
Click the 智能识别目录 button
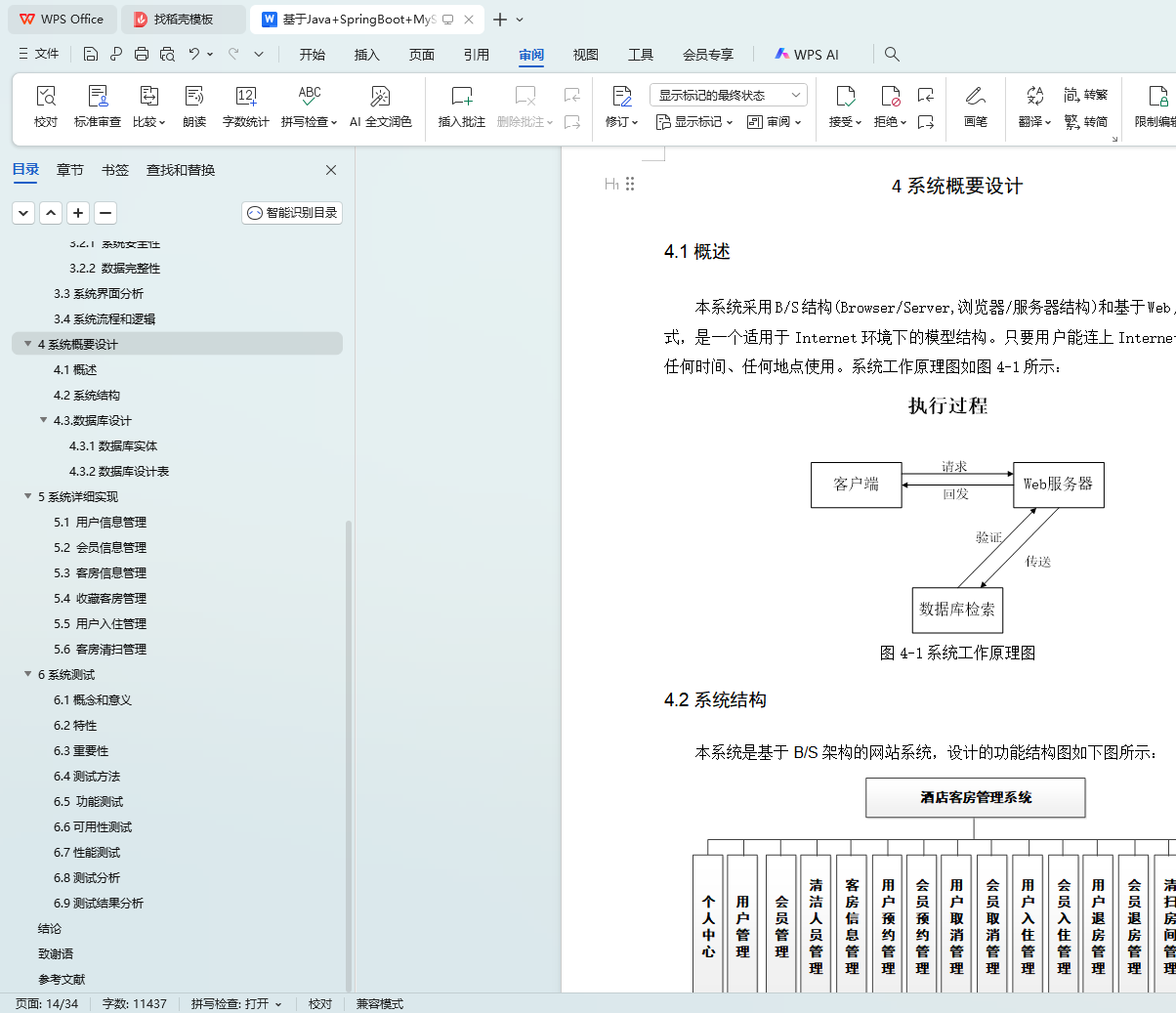click(x=292, y=212)
